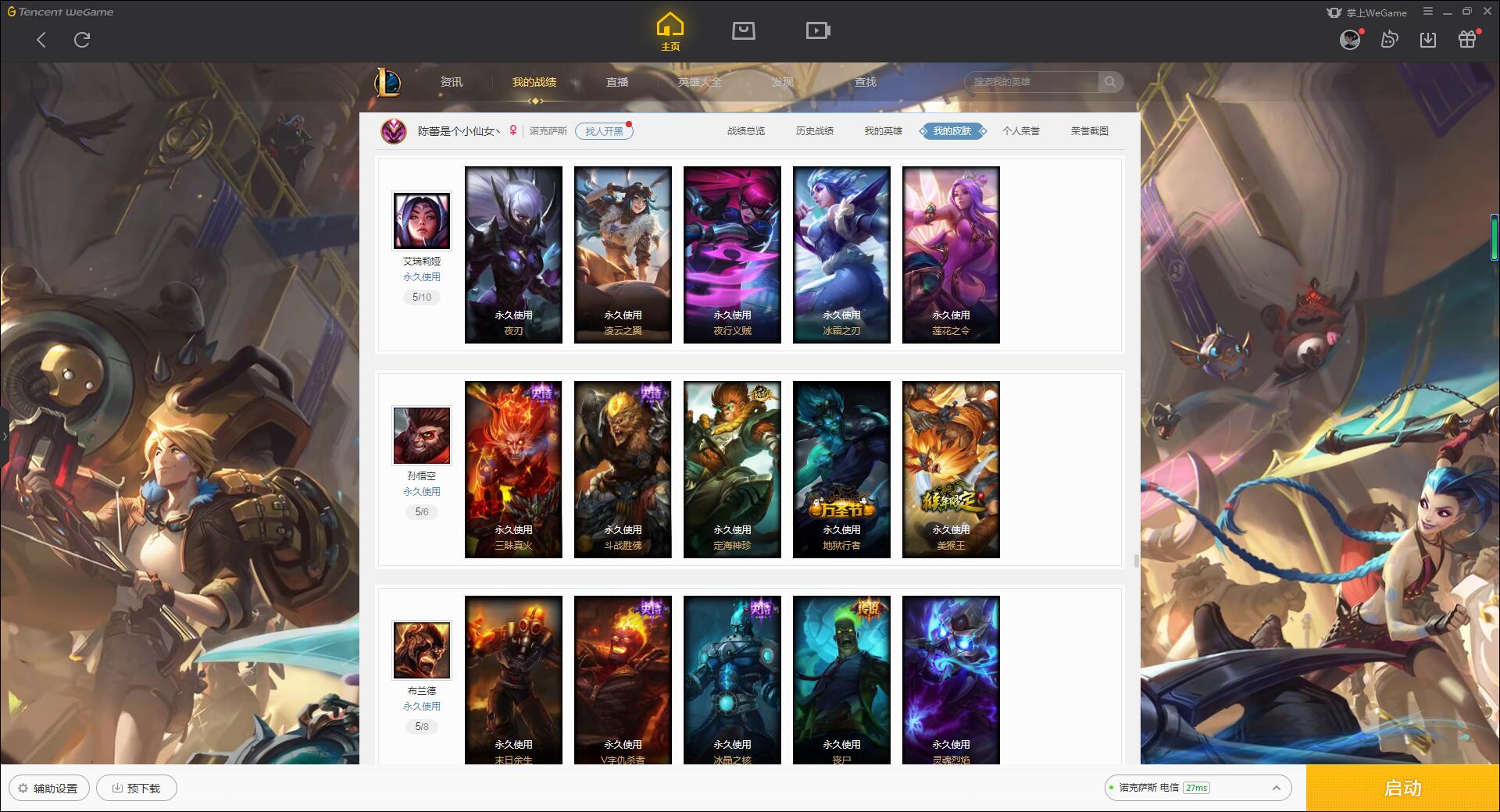This screenshot has width=1500, height=812.
Task: Focus the hero search field
Action: 1033,82
